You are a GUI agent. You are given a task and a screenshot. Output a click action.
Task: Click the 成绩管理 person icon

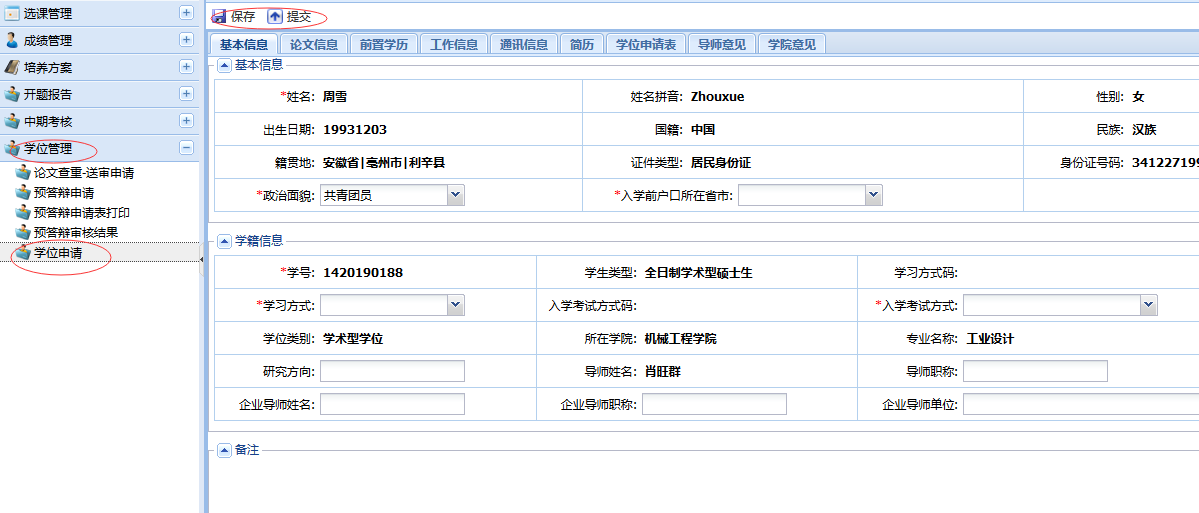tap(12, 41)
